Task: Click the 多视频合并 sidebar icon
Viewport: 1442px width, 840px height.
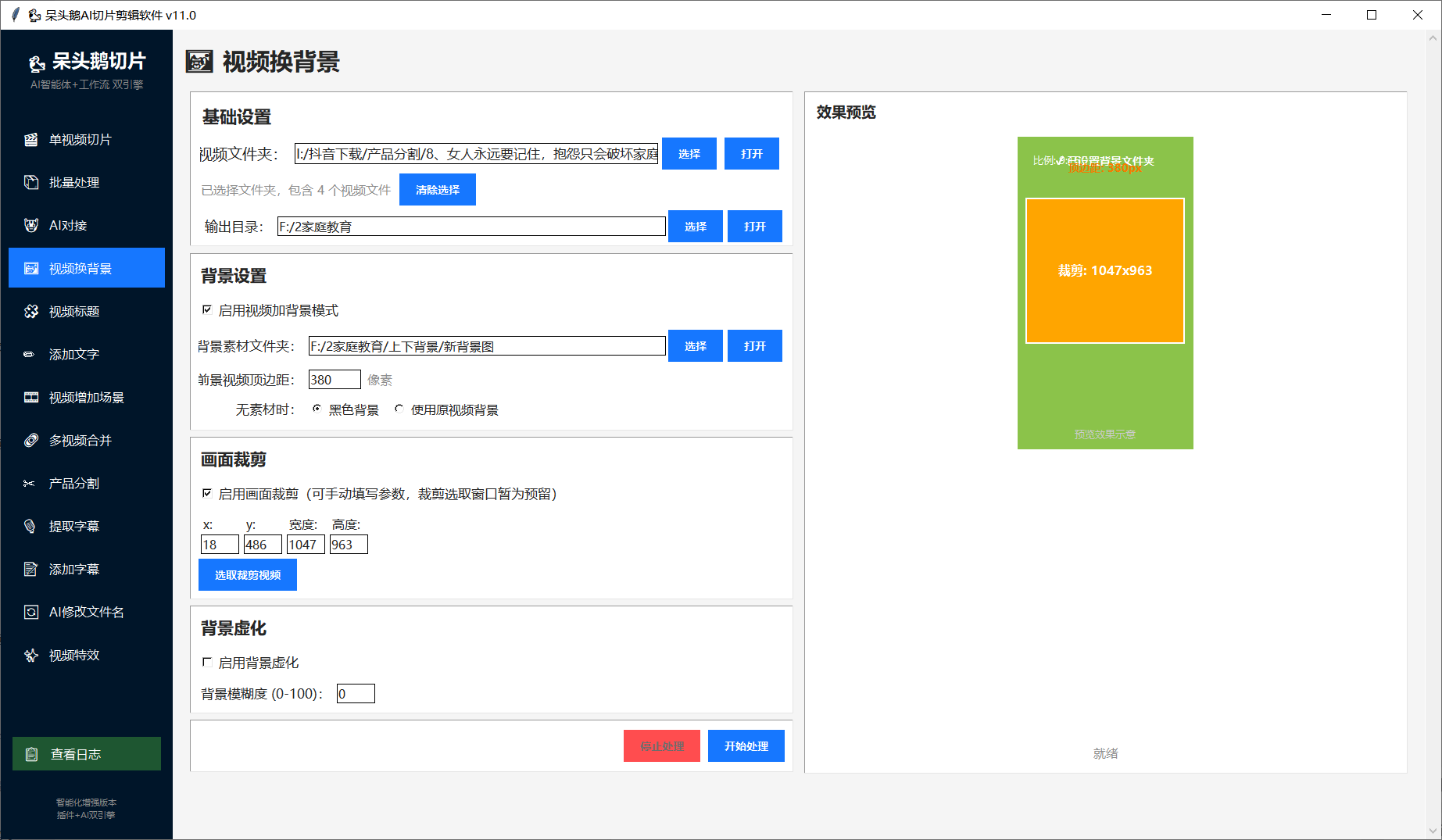Action: [x=31, y=441]
